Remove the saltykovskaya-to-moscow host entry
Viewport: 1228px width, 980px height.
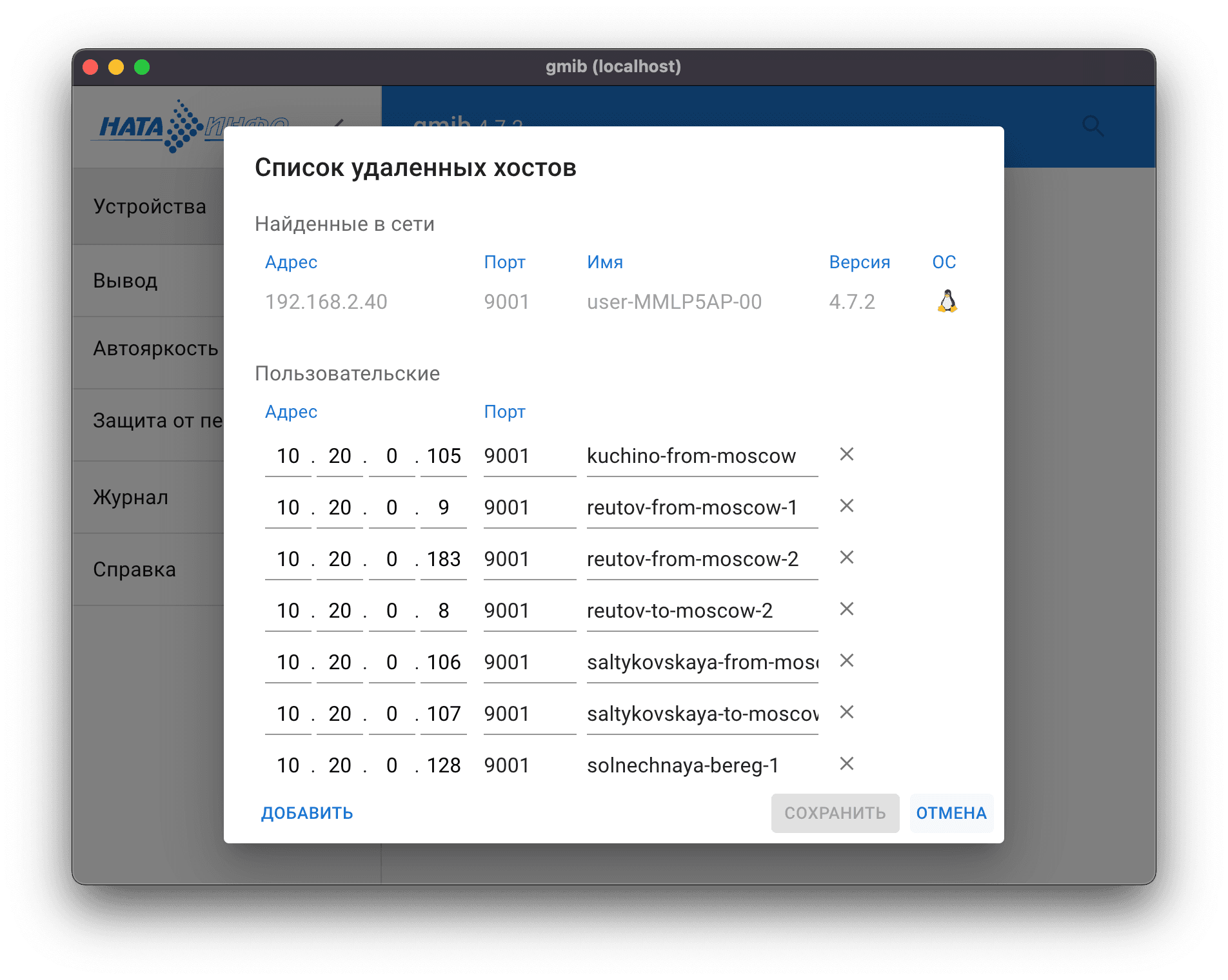[847, 712]
